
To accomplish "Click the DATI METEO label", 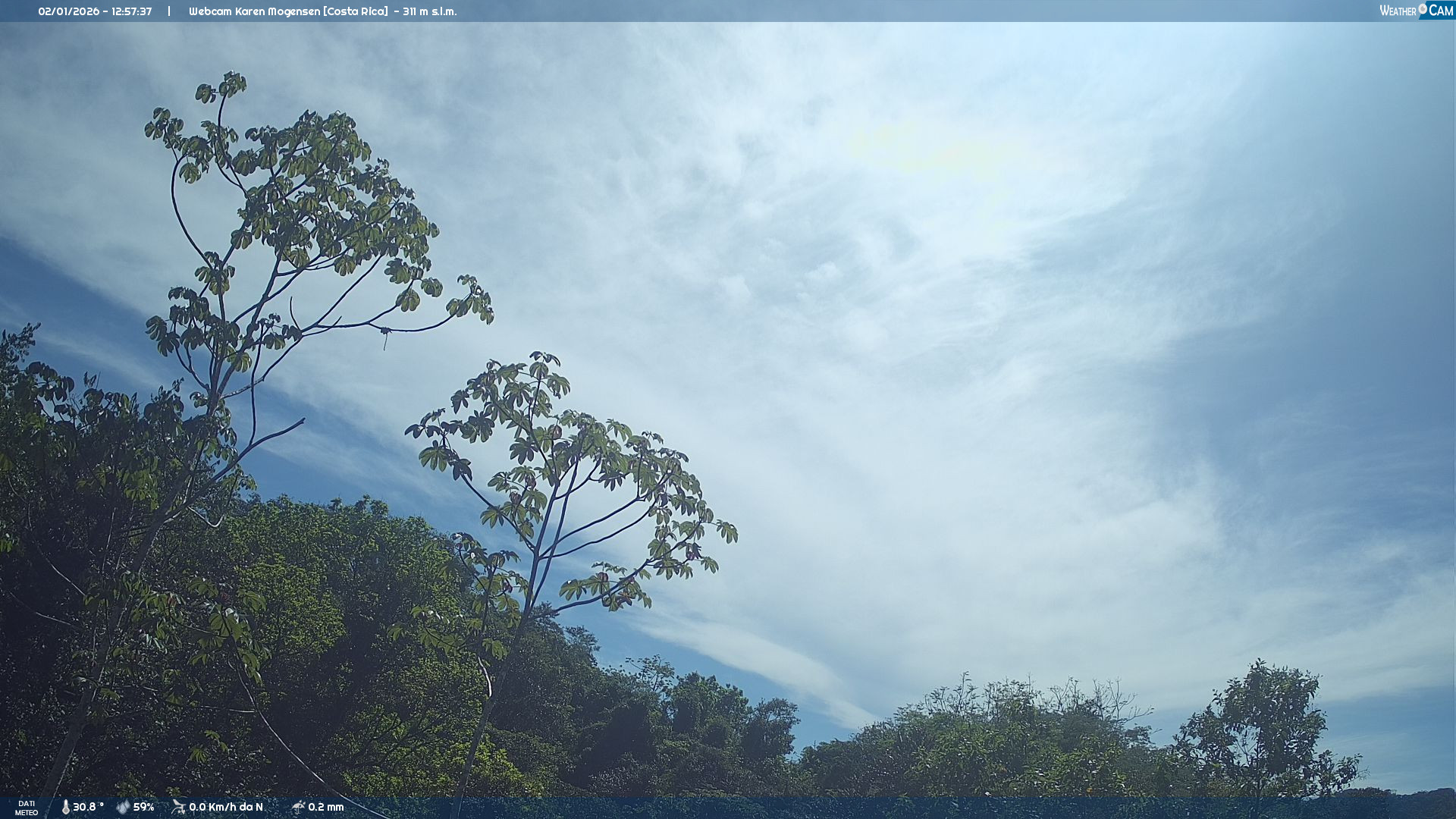I will (x=27, y=808).
